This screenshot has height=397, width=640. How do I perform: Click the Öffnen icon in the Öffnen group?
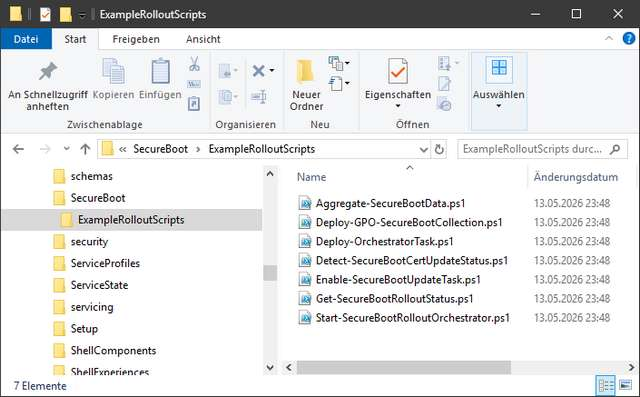click(x=444, y=63)
